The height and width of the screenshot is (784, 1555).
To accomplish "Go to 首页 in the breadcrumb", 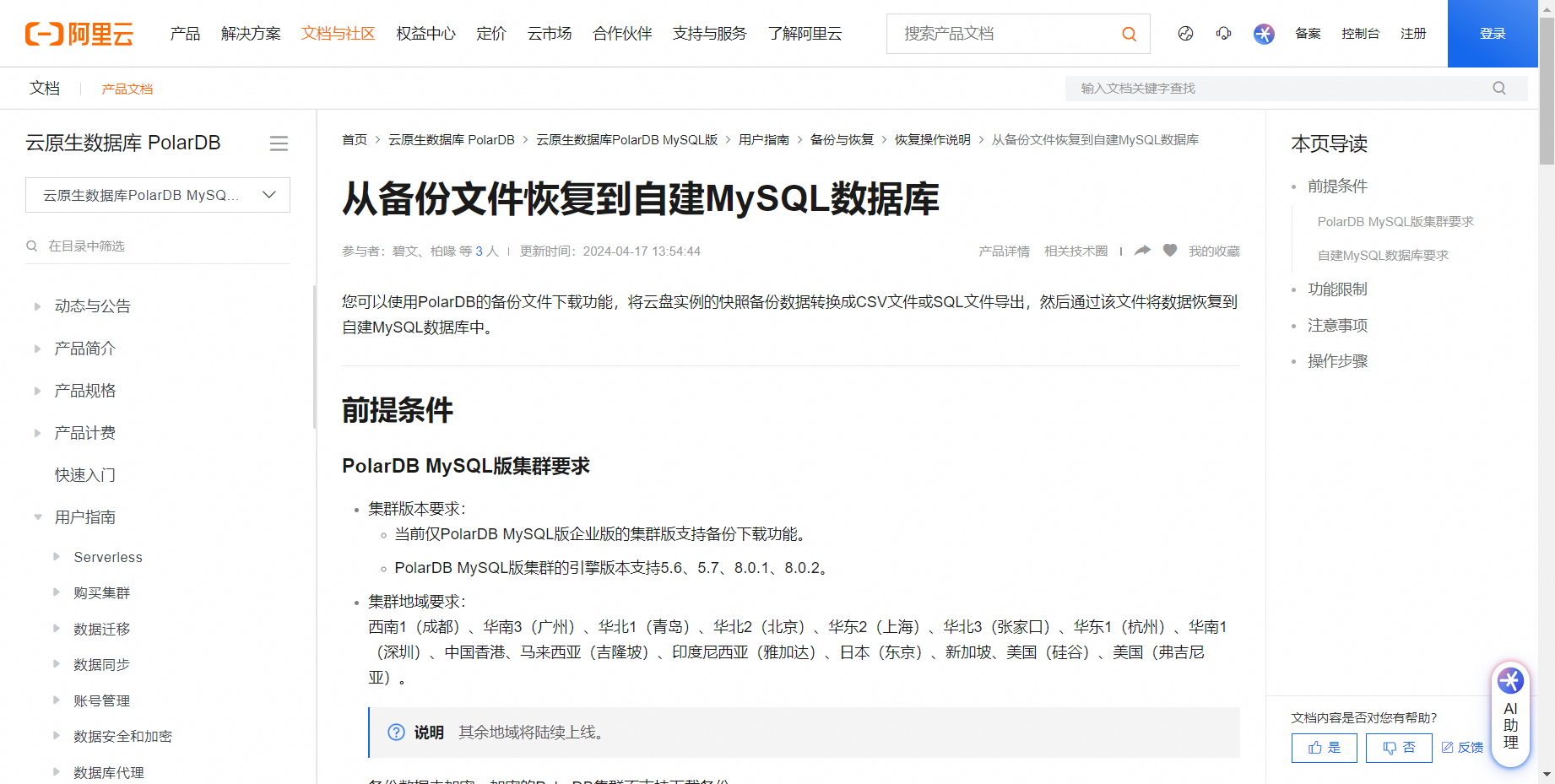I will tap(355, 140).
